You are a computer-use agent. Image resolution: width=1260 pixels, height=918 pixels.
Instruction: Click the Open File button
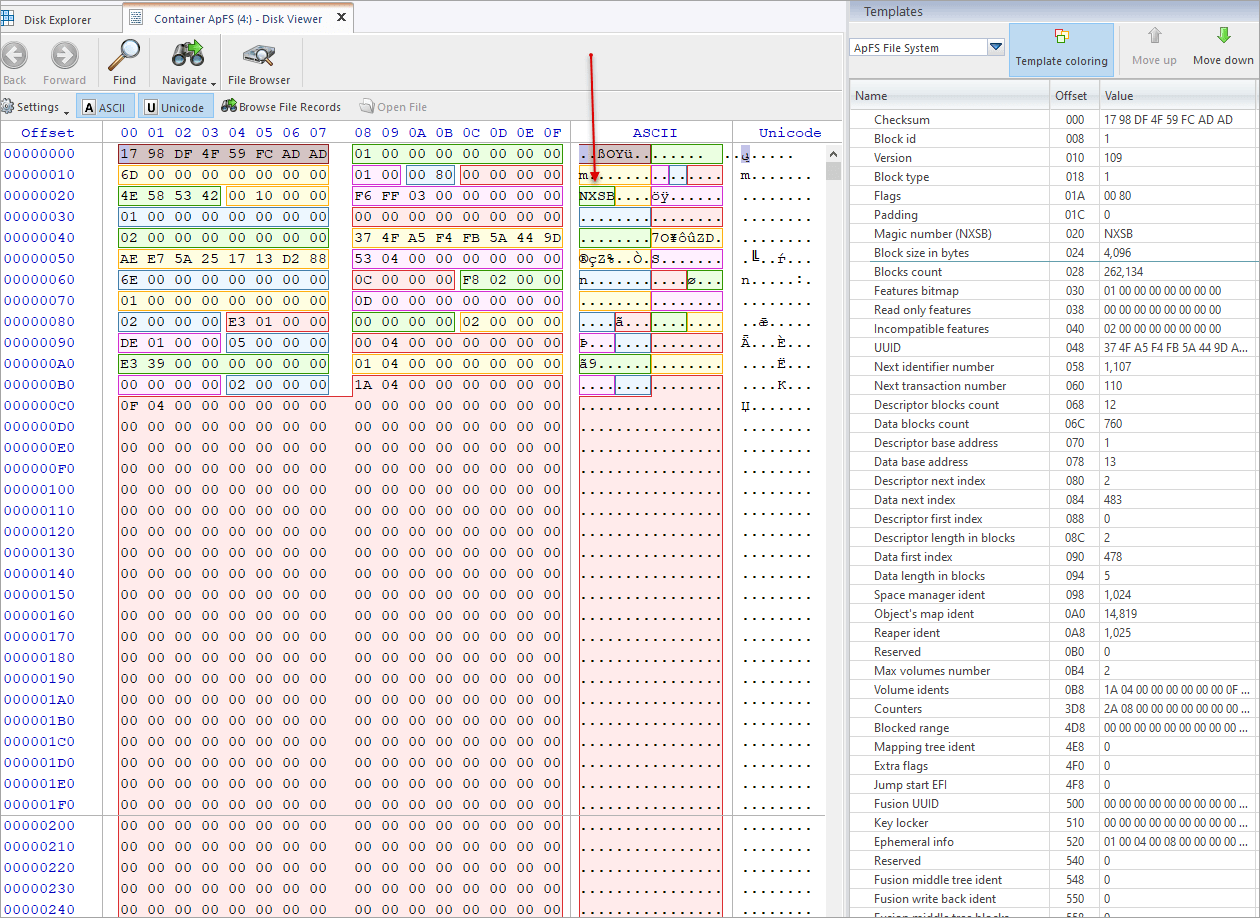[393, 107]
